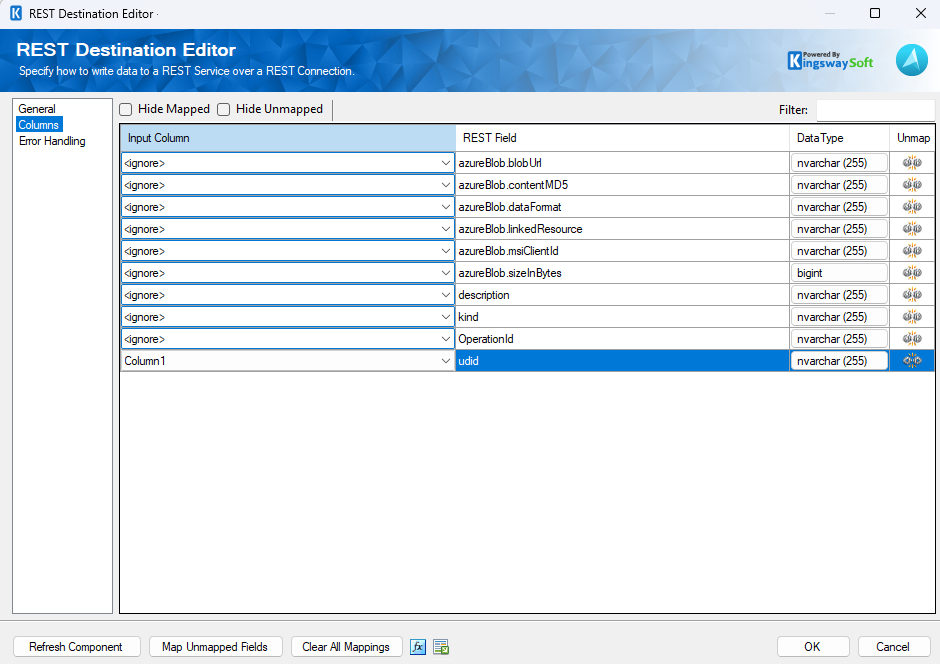Select the azureBlob.dataFormat REST field cell
940x664 pixels.
pyautogui.click(x=622, y=207)
